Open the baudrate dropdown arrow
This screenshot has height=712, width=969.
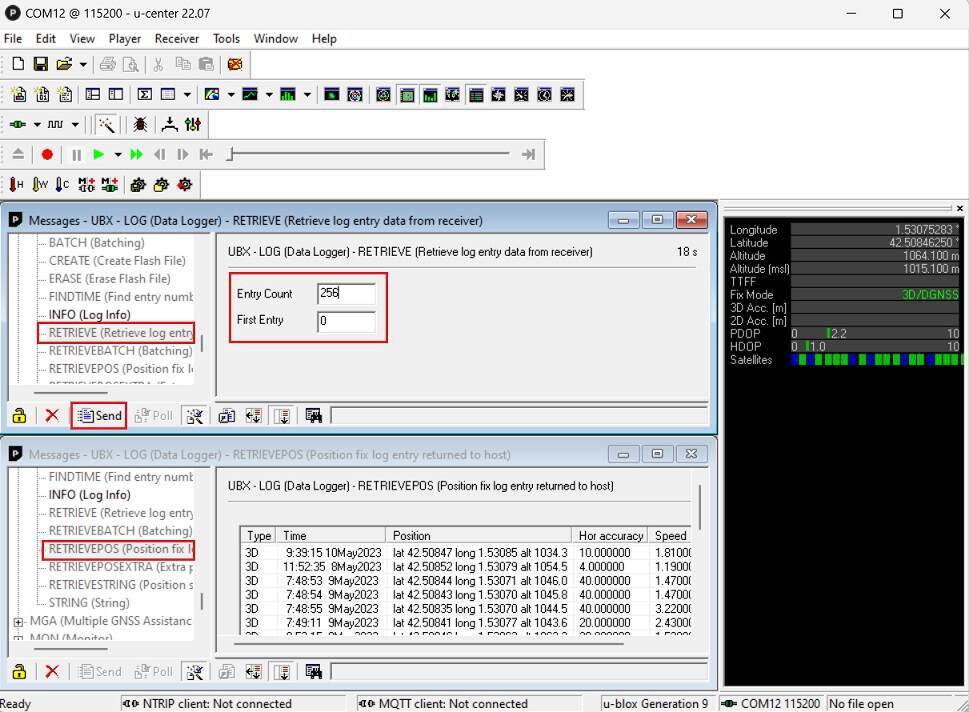point(75,125)
